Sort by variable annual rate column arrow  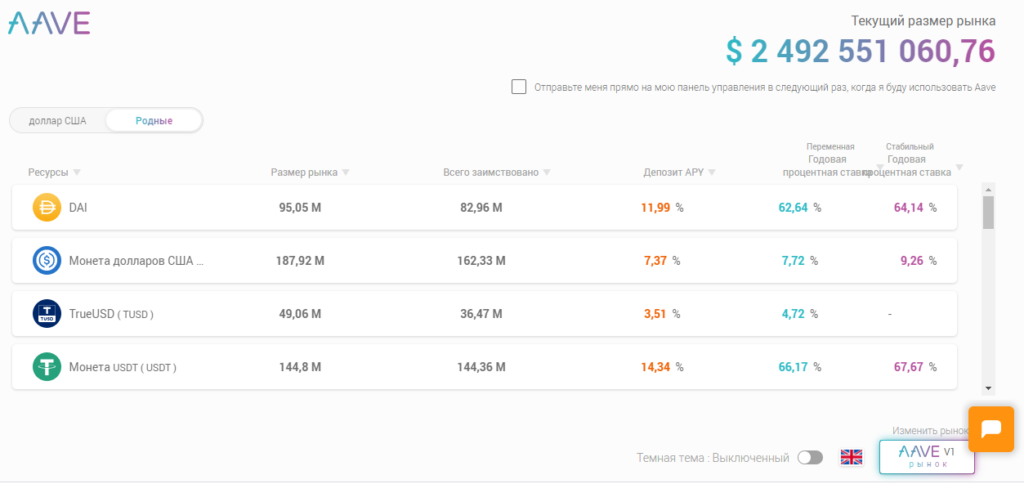tap(880, 167)
